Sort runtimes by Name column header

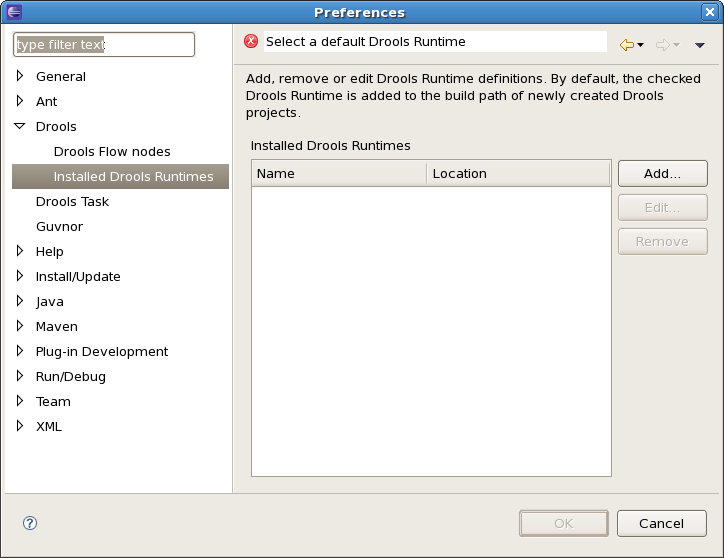pyautogui.click(x=338, y=174)
